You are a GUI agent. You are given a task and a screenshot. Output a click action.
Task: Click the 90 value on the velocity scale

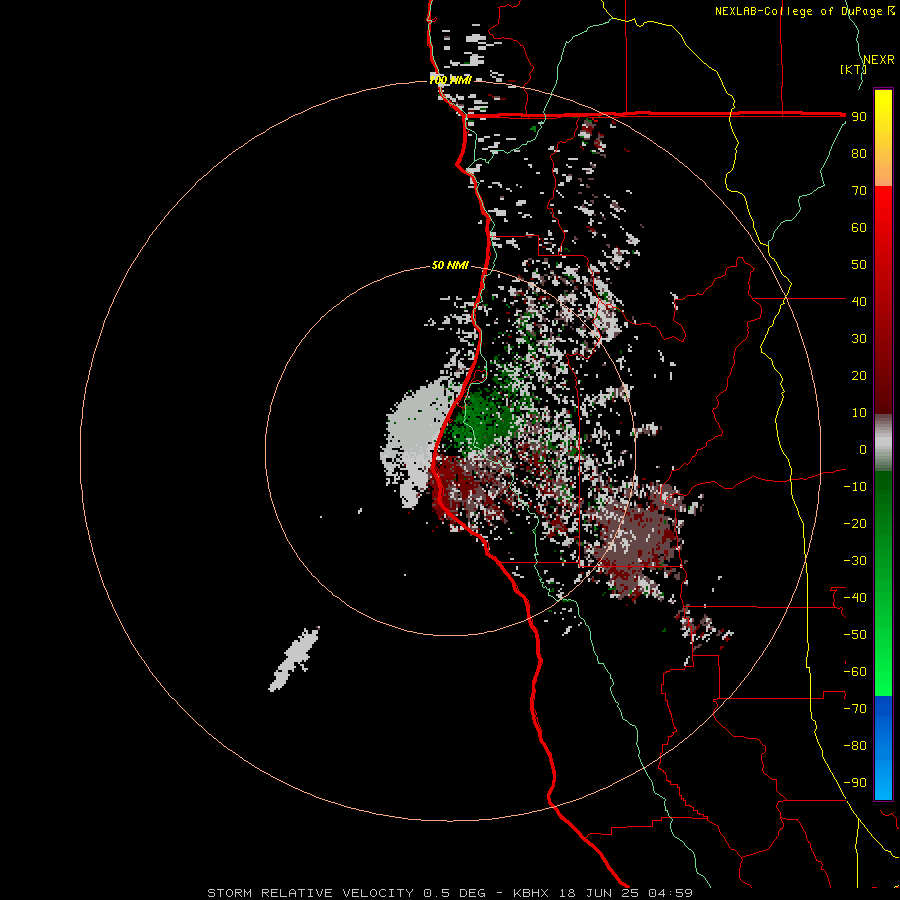(x=859, y=117)
